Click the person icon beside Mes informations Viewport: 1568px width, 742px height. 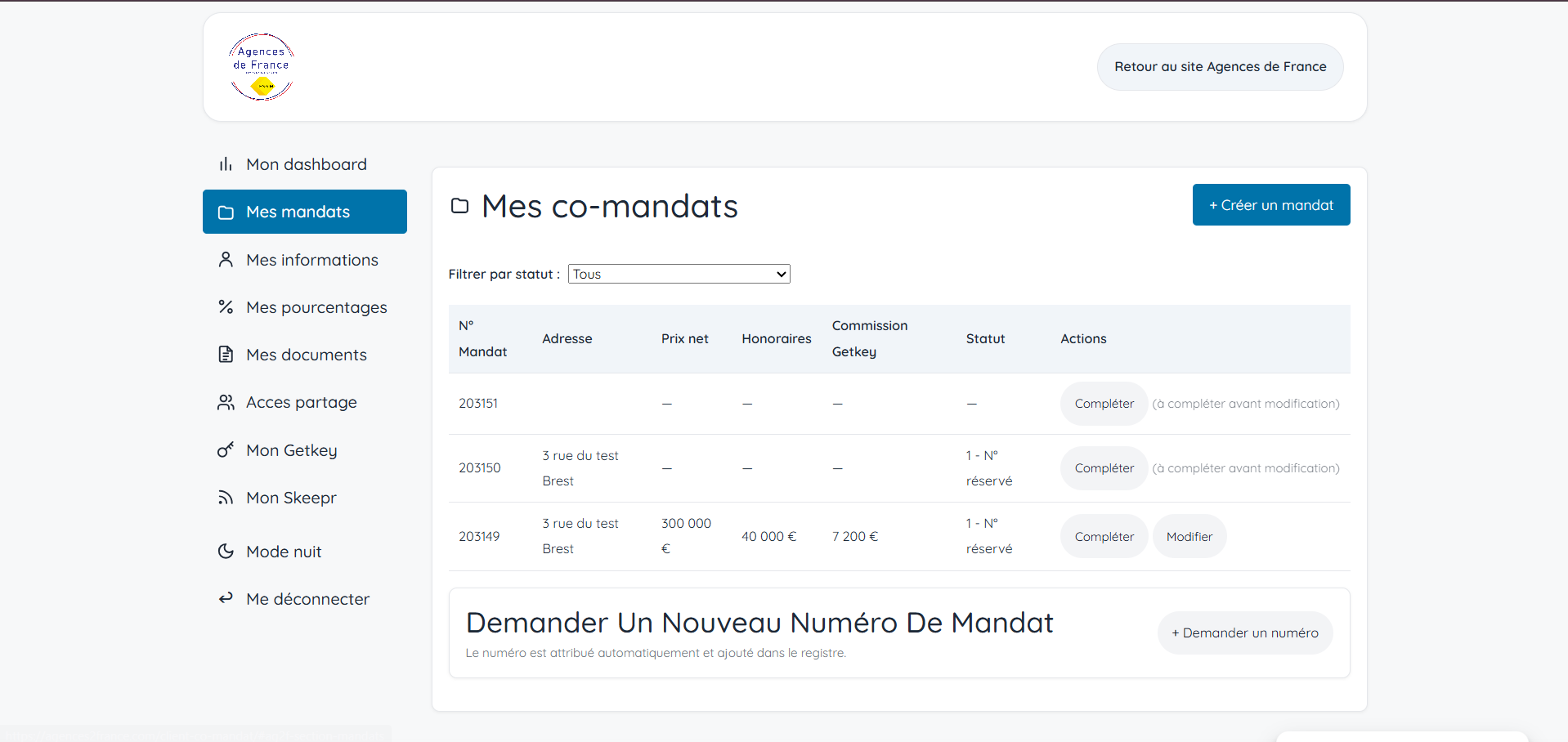[x=226, y=260]
